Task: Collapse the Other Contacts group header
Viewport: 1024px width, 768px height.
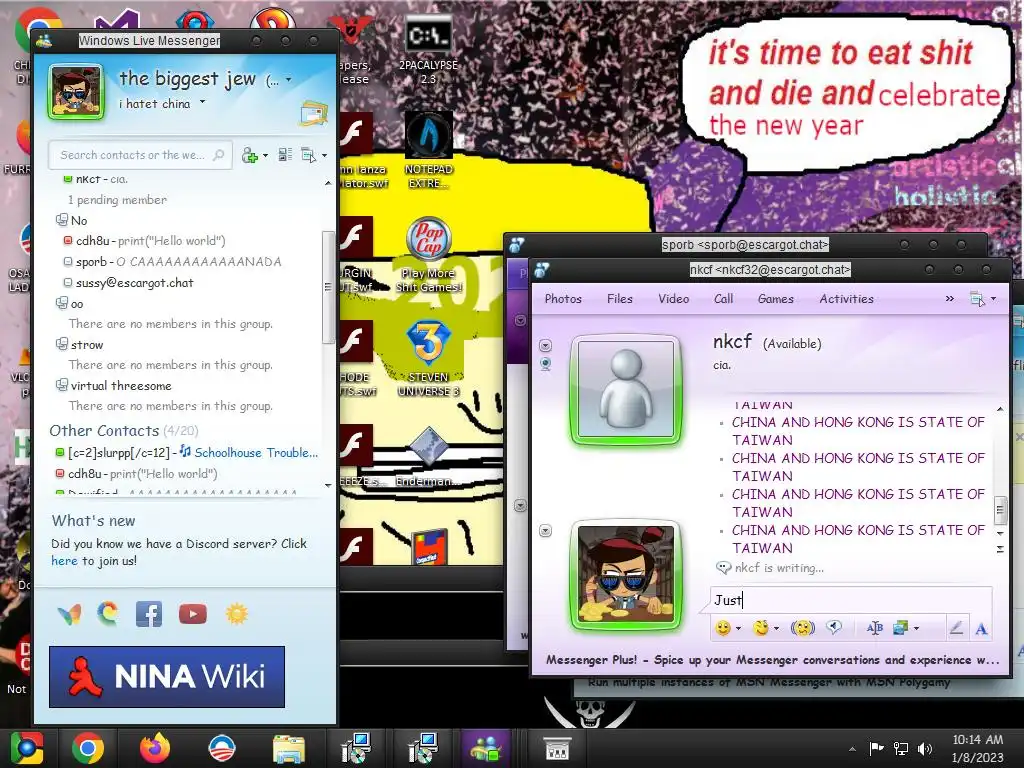Action: (x=123, y=431)
